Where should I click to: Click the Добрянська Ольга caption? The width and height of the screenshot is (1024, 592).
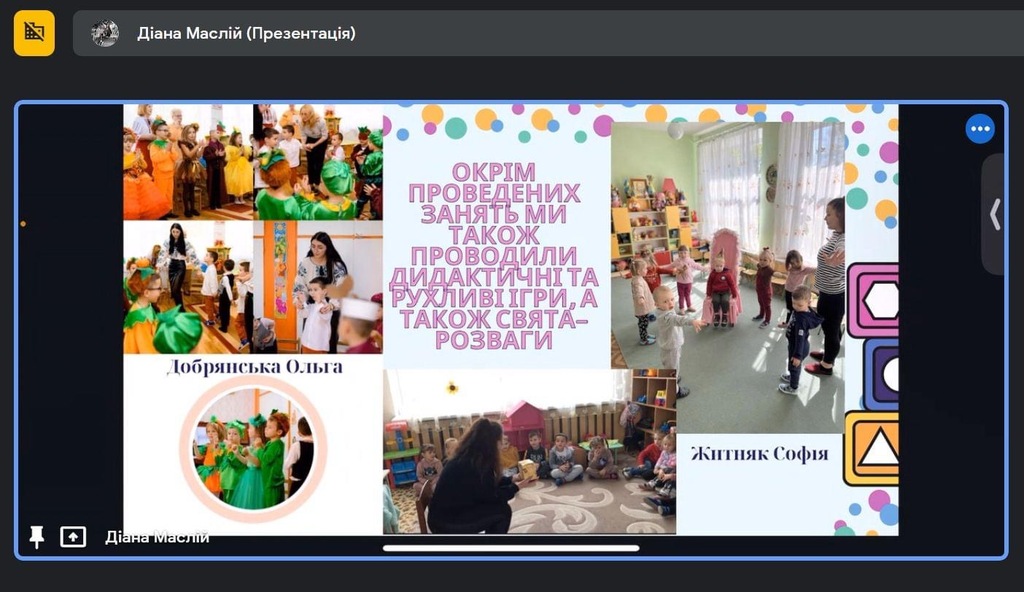coord(255,367)
